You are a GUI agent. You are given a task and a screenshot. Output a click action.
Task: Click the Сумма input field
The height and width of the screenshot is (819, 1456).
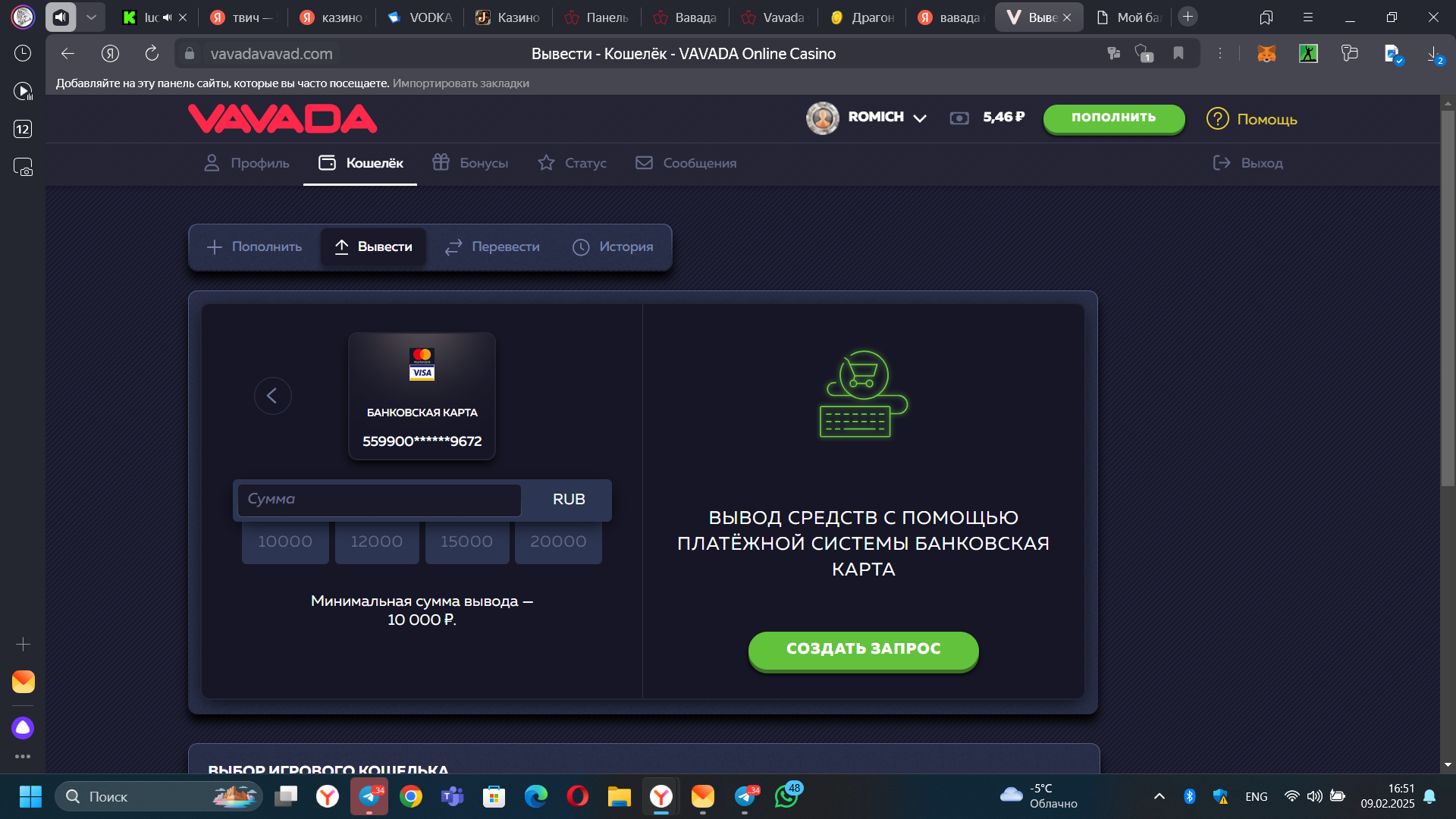[379, 500]
